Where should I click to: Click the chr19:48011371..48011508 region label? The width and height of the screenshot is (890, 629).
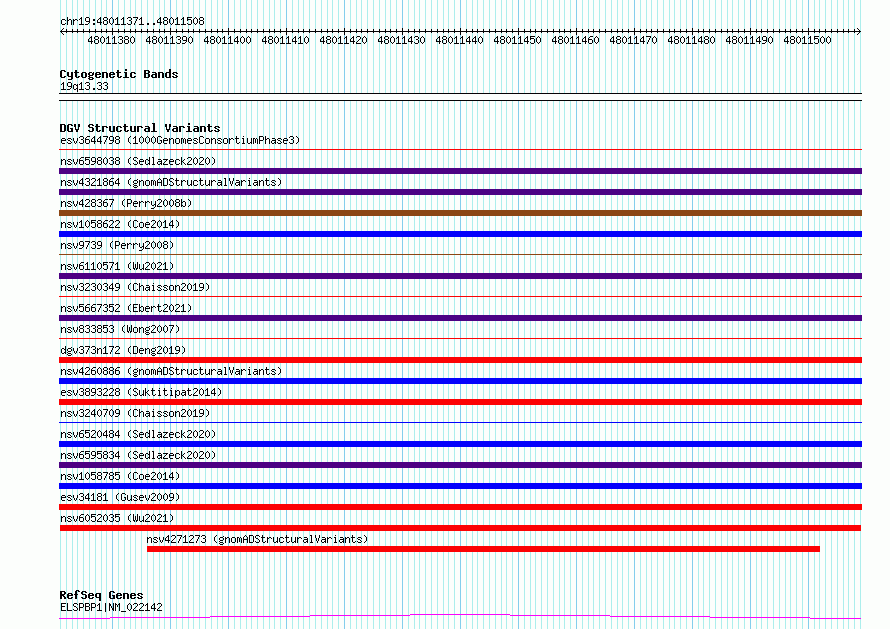132,22
